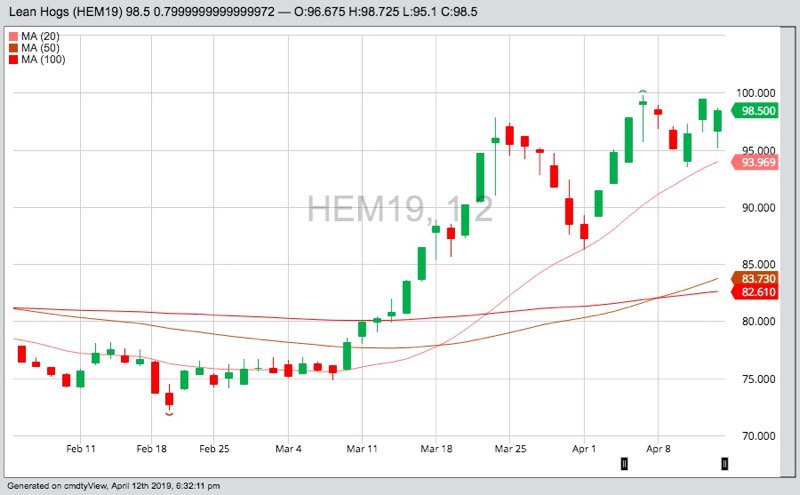Viewport: 800px width, 495px height.
Task: Click the 70.000 price axis label
Action: point(758,436)
